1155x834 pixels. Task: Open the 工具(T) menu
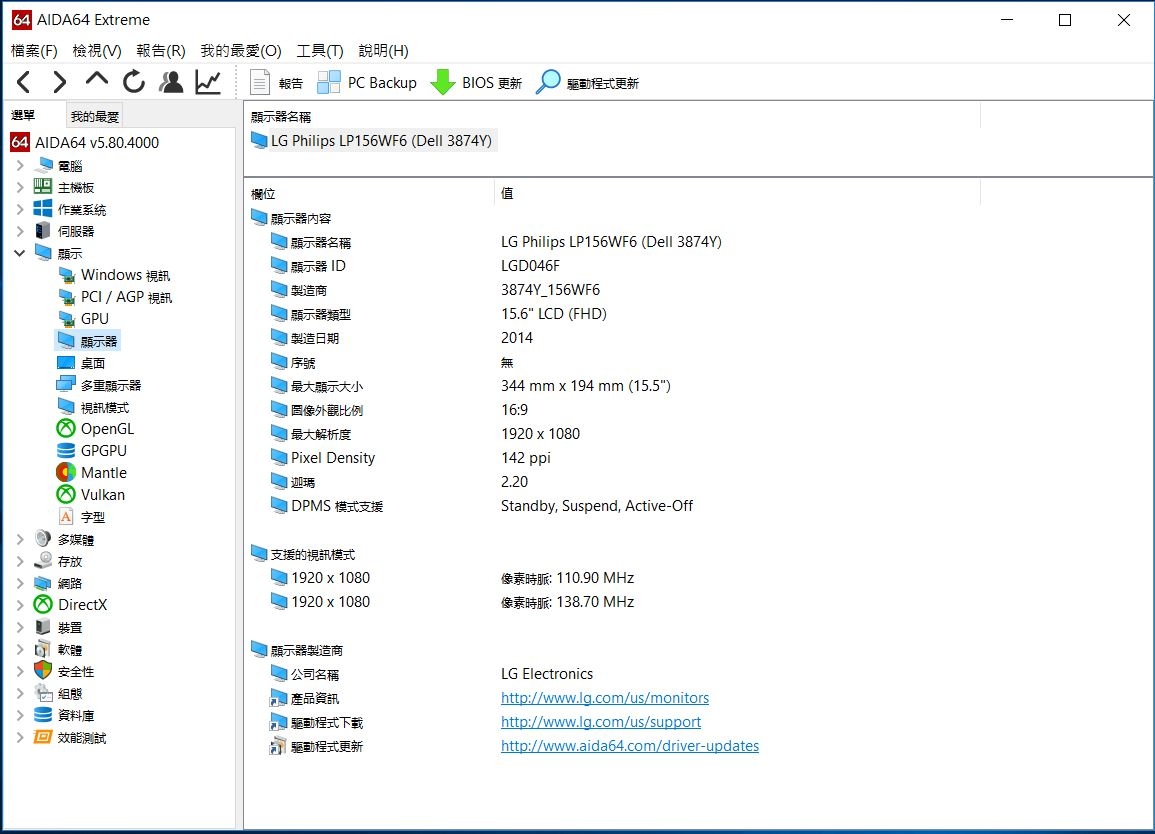click(x=320, y=51)
